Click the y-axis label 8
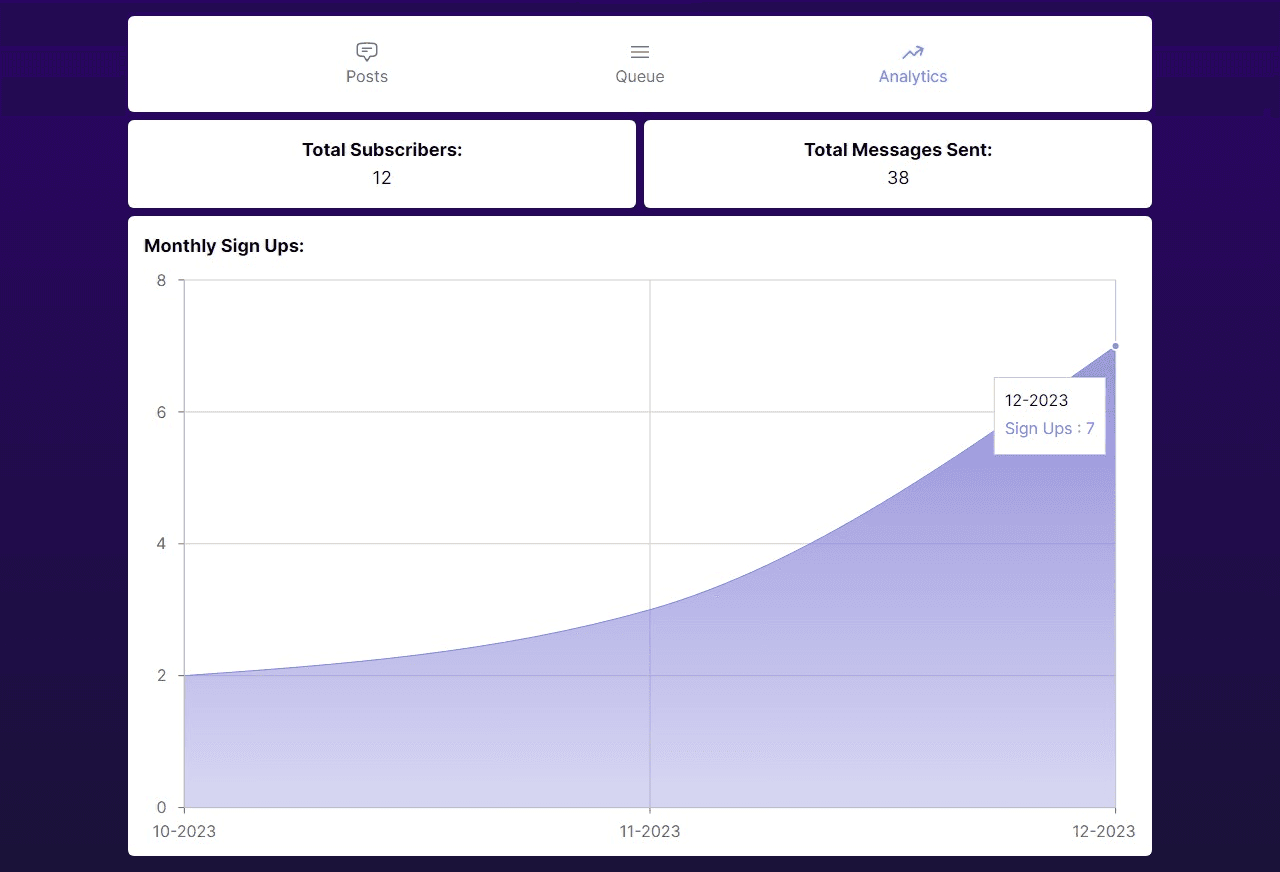This screenshot has width=1280, height=872. [x=162, y=280]
